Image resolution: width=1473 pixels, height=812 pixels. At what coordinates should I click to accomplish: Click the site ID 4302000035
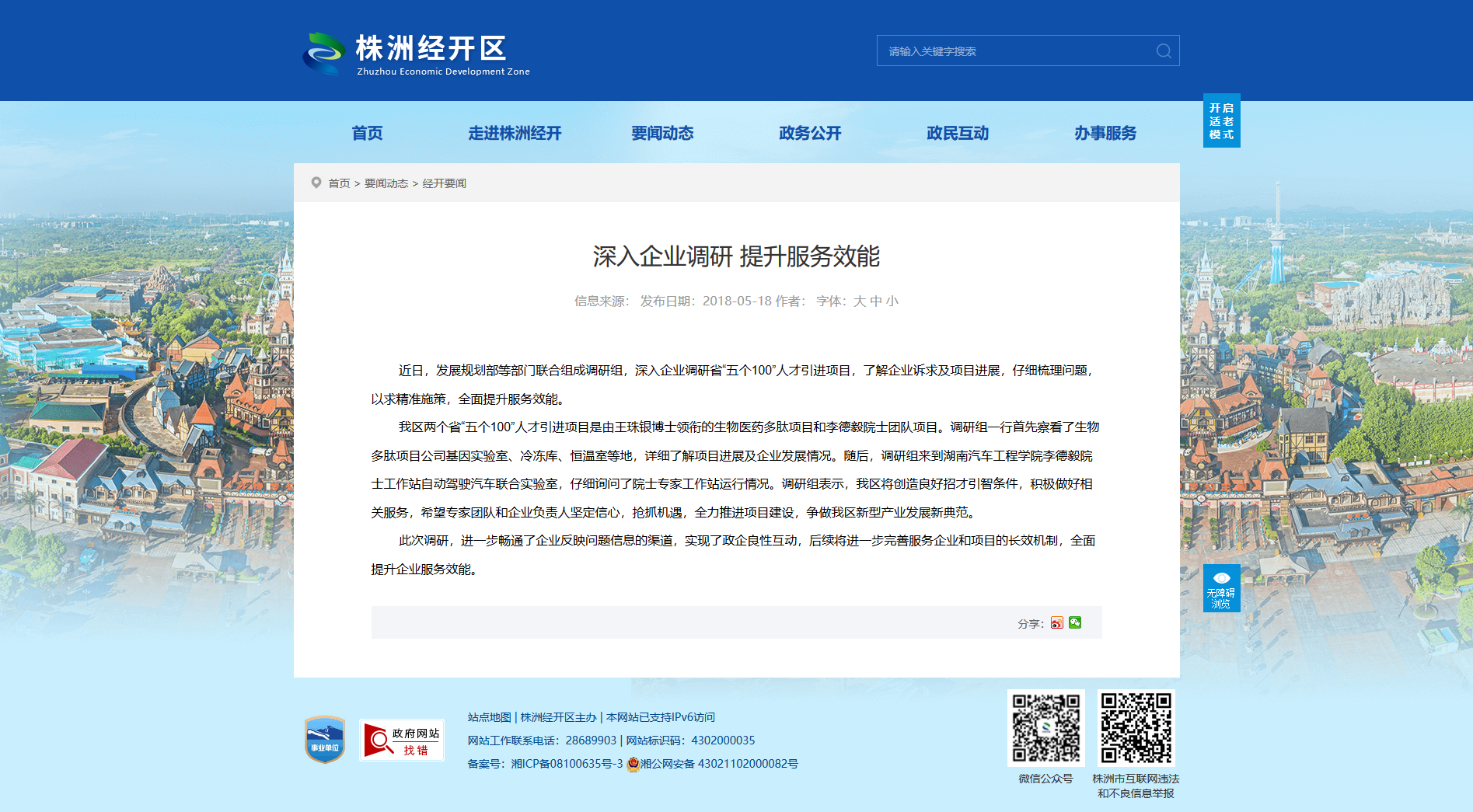coord(723,741)
